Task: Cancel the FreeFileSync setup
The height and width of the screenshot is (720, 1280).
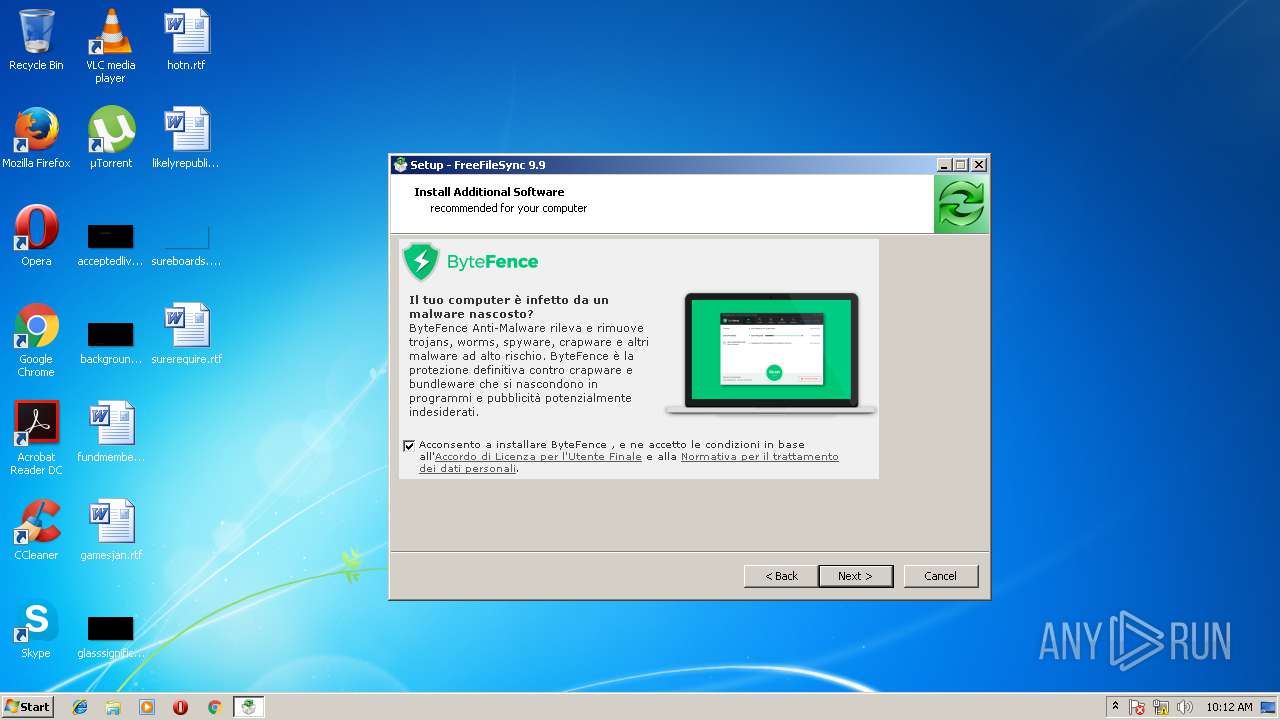Action: [x=940, y=576]
